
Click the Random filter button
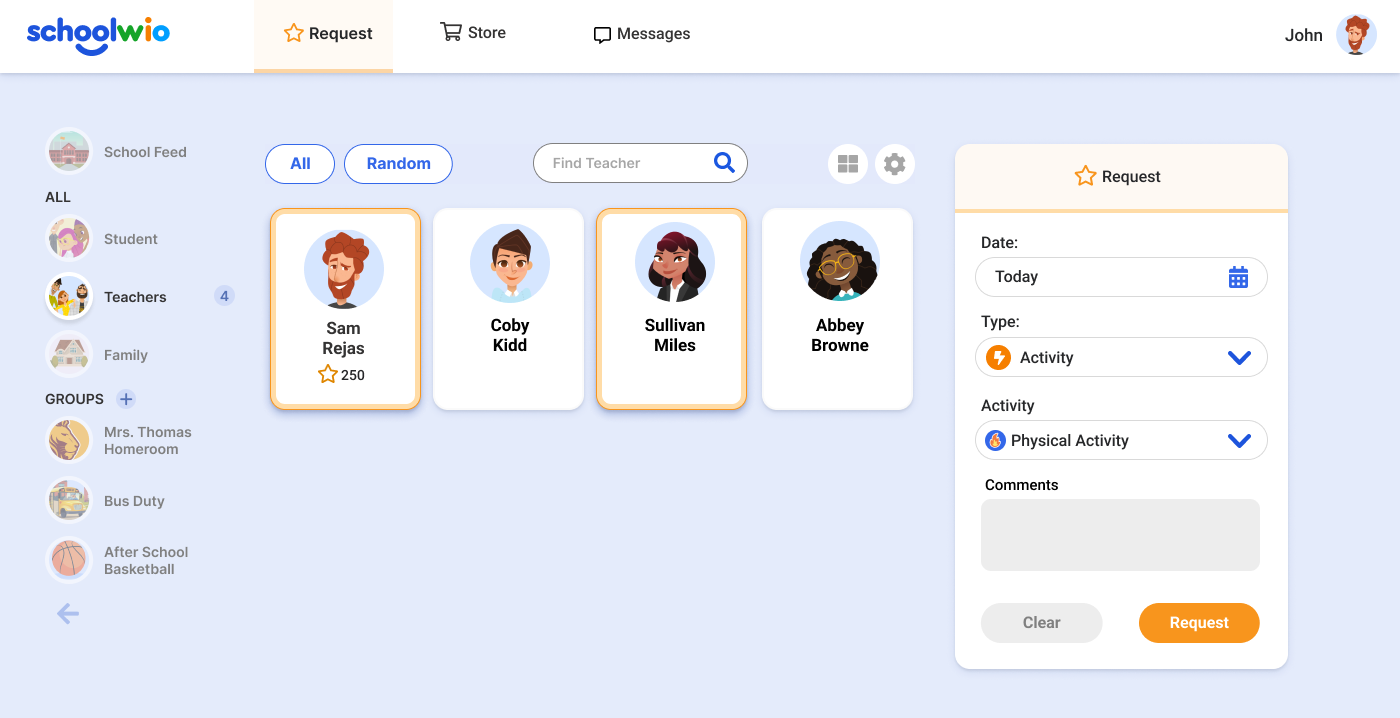pyautogui.click(x=398, y=164)
